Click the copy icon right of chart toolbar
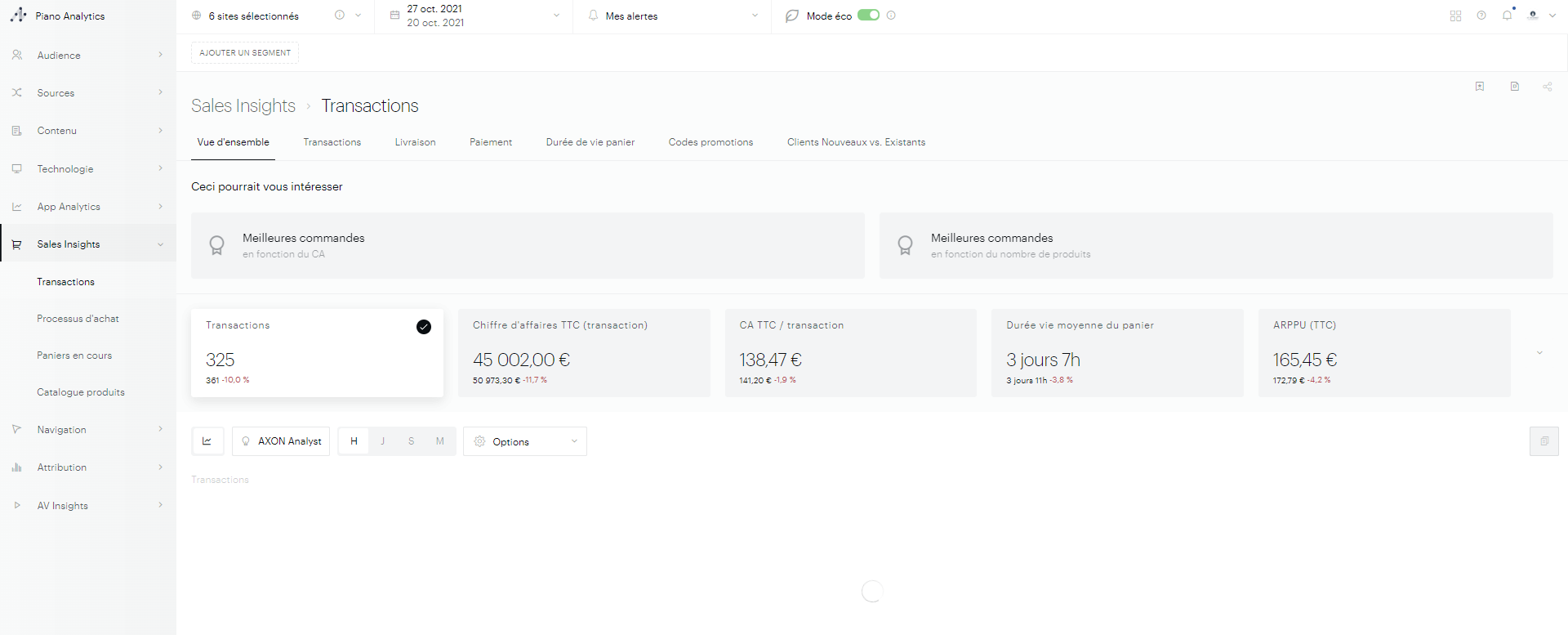The image size is (1568, 635). click(x=1543, y=441)
